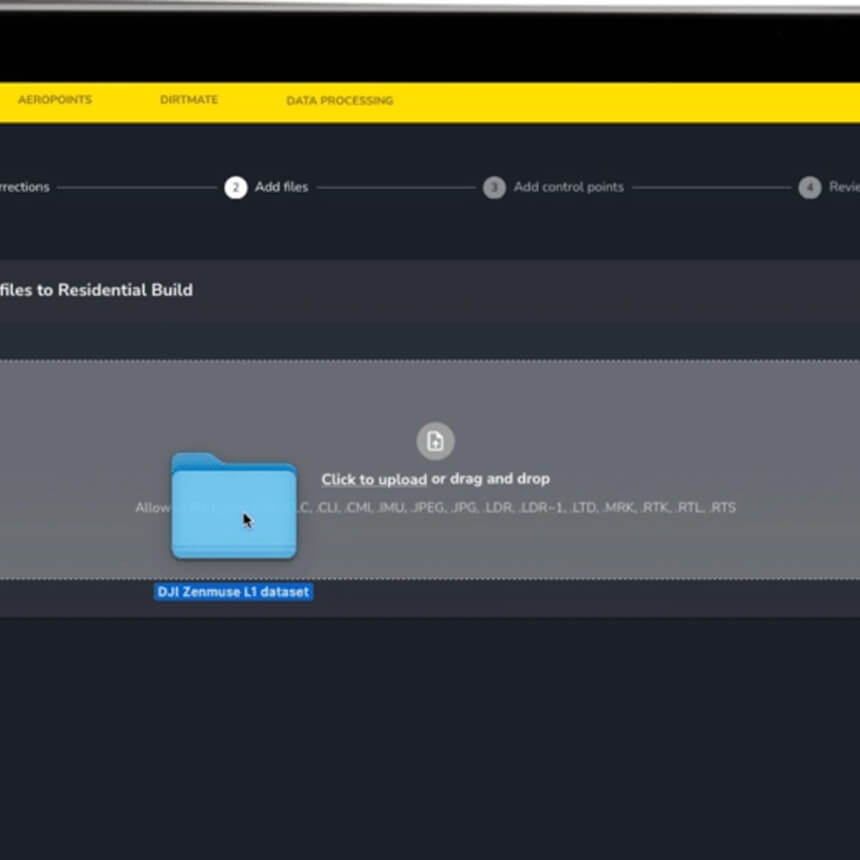Screen dimensions: 860x860
Task: Click the step 4 circle indicator
Action: [809, 187]
